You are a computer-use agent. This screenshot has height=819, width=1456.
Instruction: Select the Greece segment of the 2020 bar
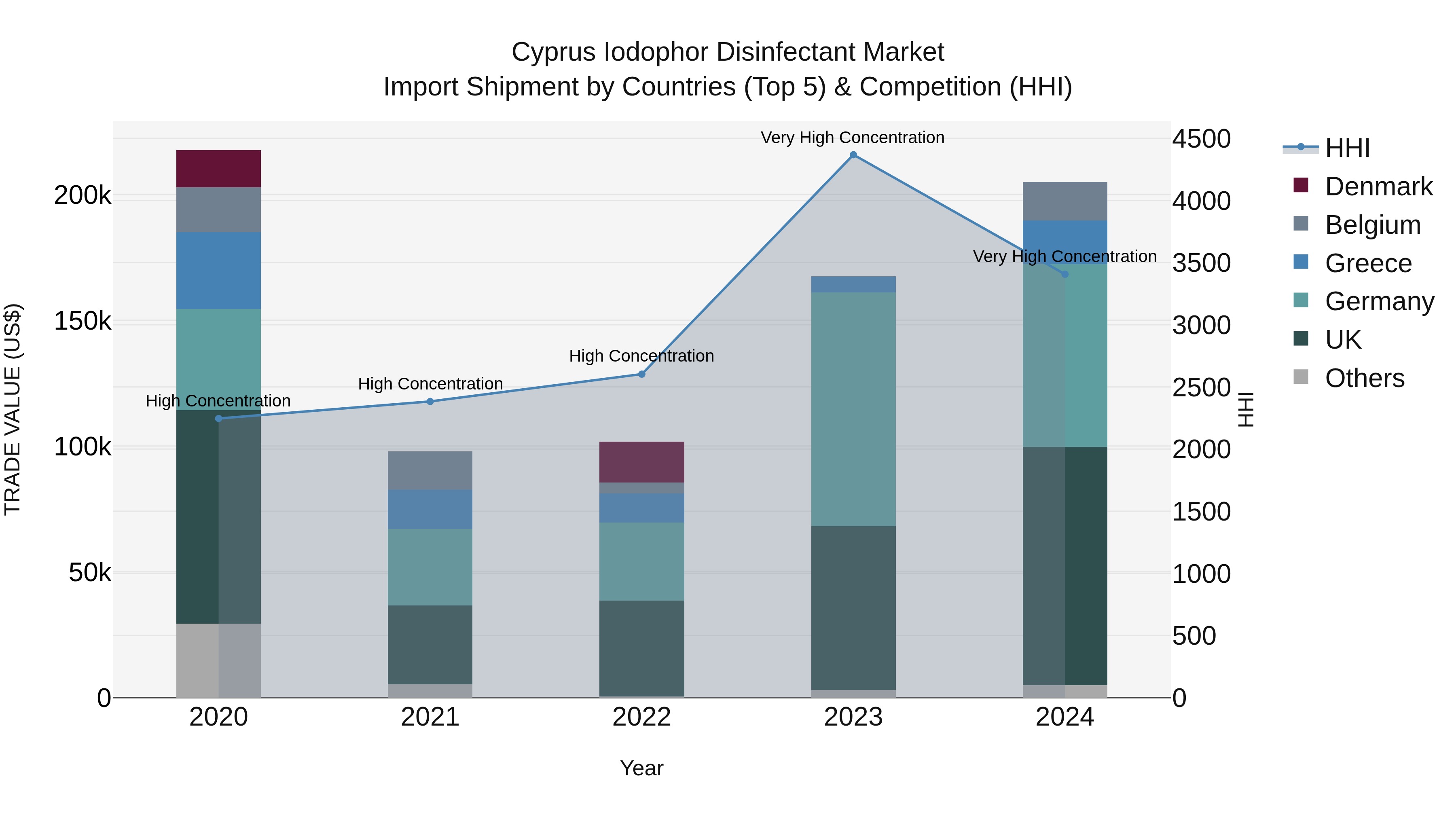[219, 271]
